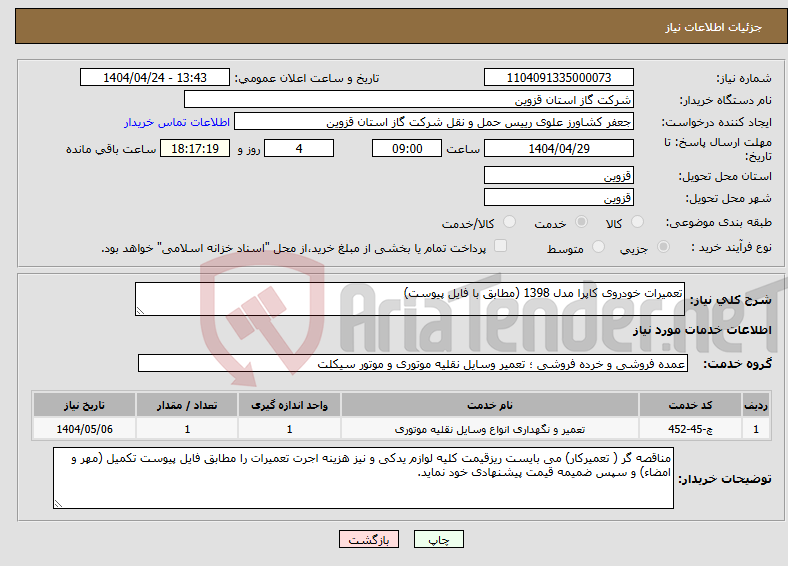Image resolution: width=788 pixels, height=566 pixels.
Task: Click the remaining time countdown field
Action: (x=195, y=148)
